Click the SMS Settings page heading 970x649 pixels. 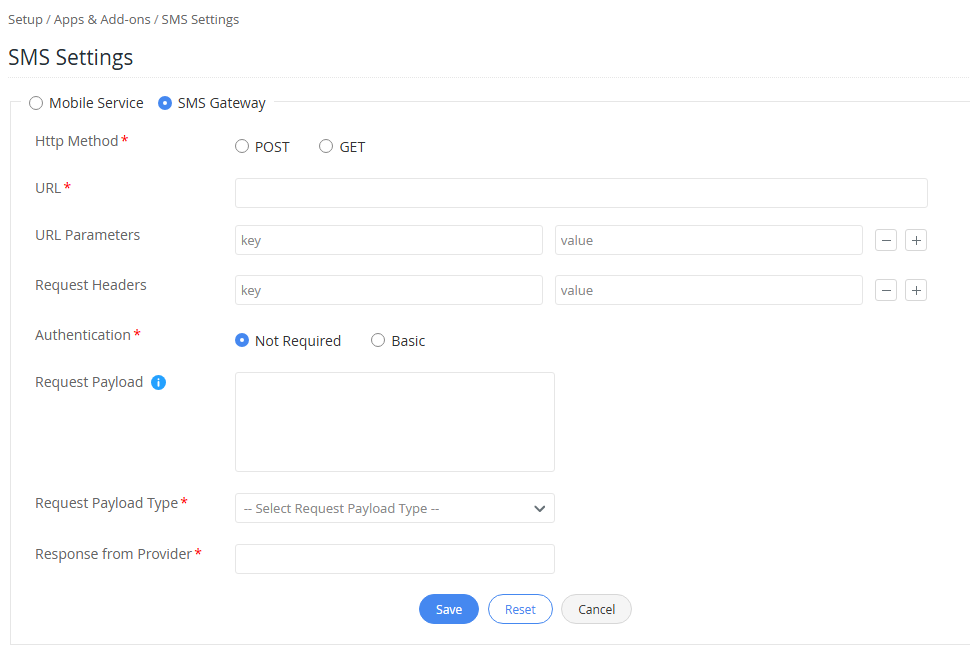click(71, 58)
